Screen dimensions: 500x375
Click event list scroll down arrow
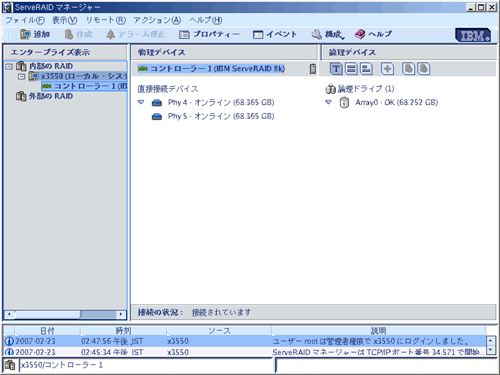(490, 350)
